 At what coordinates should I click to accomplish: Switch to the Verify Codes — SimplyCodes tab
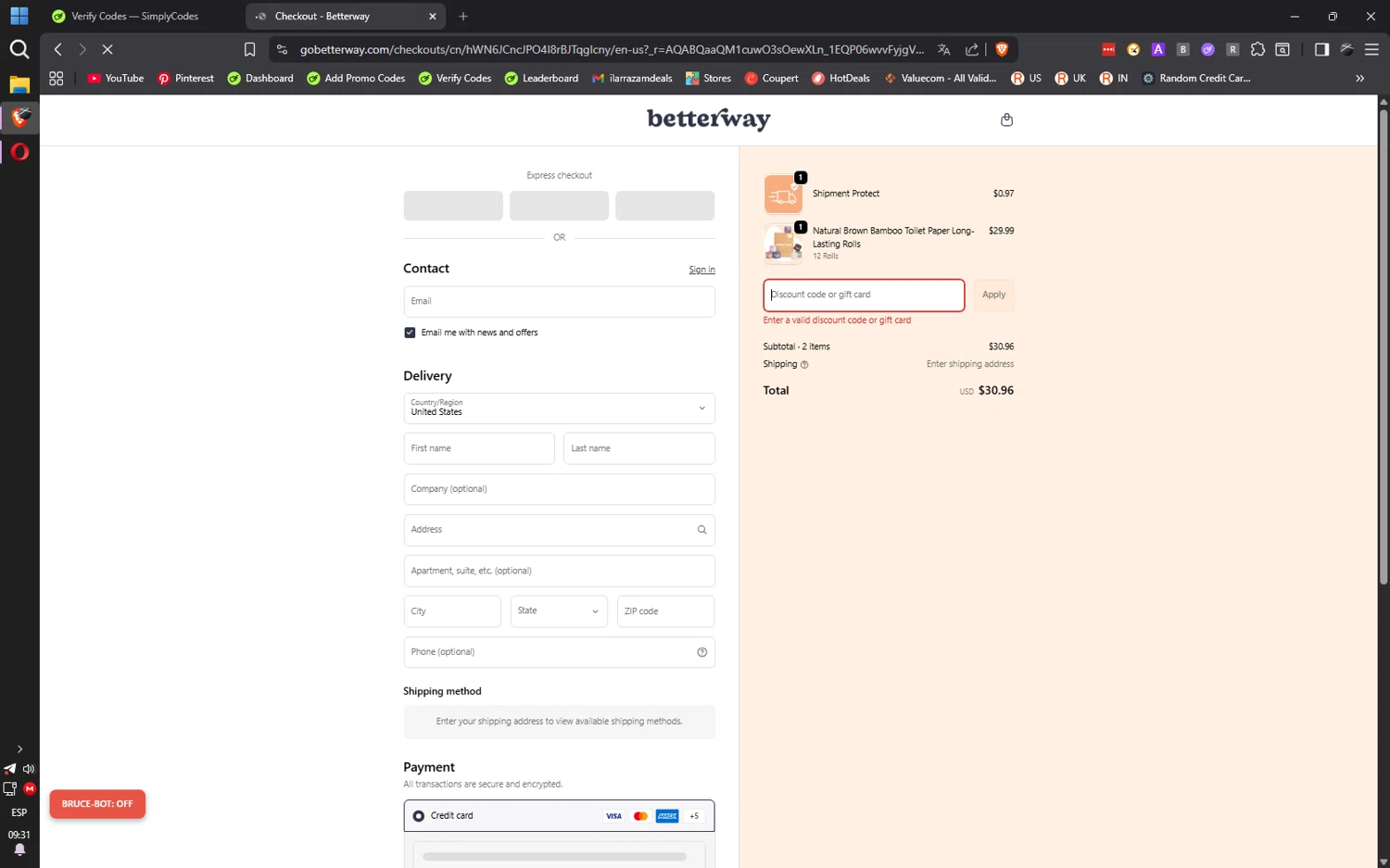135,16
